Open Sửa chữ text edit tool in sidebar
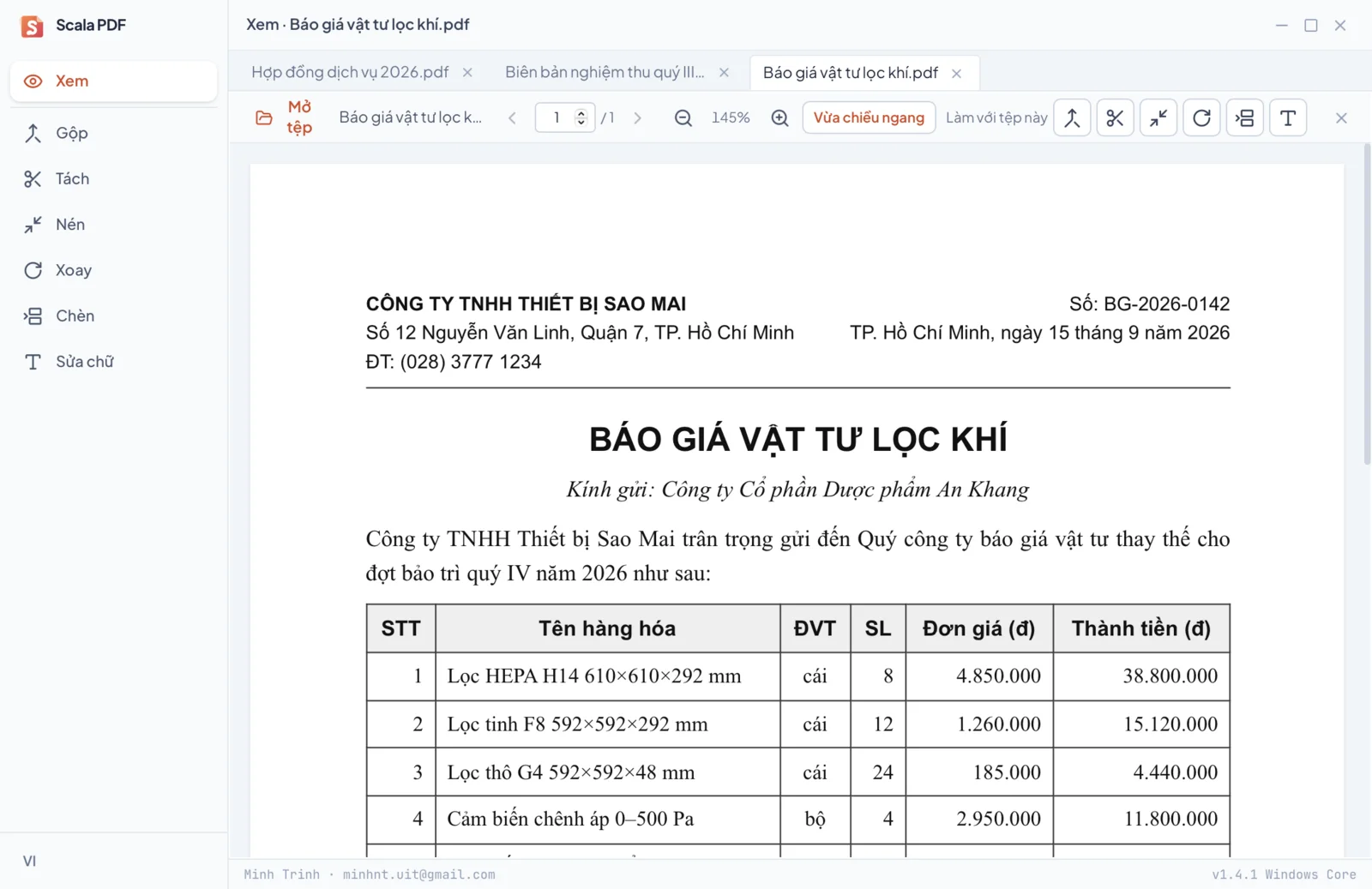The width and height of the screenshot is (1372, 889). click(113, 362)
